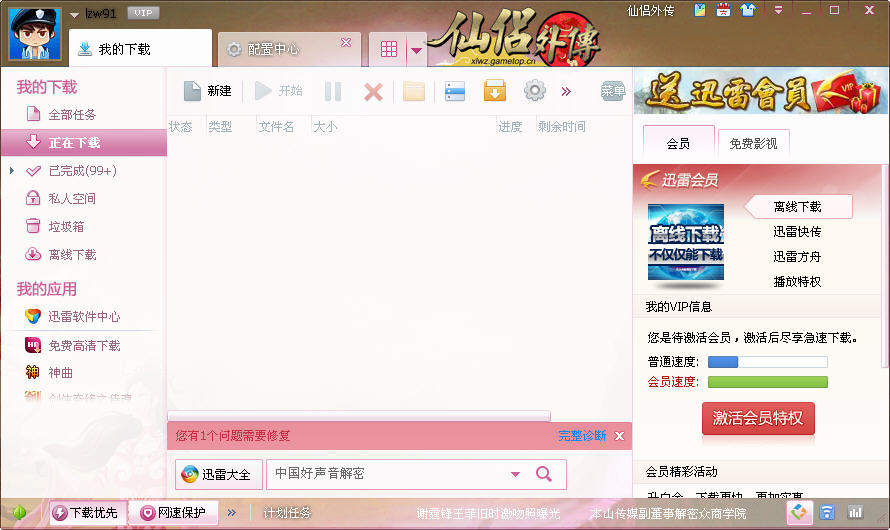
Task: Click the calendar icon in title bar
Action: pos(723,10)
